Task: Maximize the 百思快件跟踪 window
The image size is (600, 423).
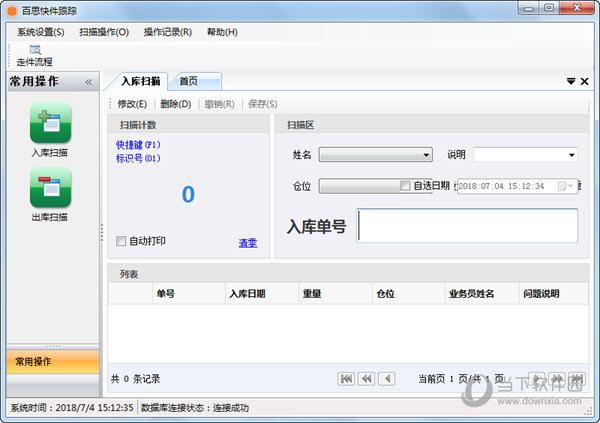Action: 549,8
